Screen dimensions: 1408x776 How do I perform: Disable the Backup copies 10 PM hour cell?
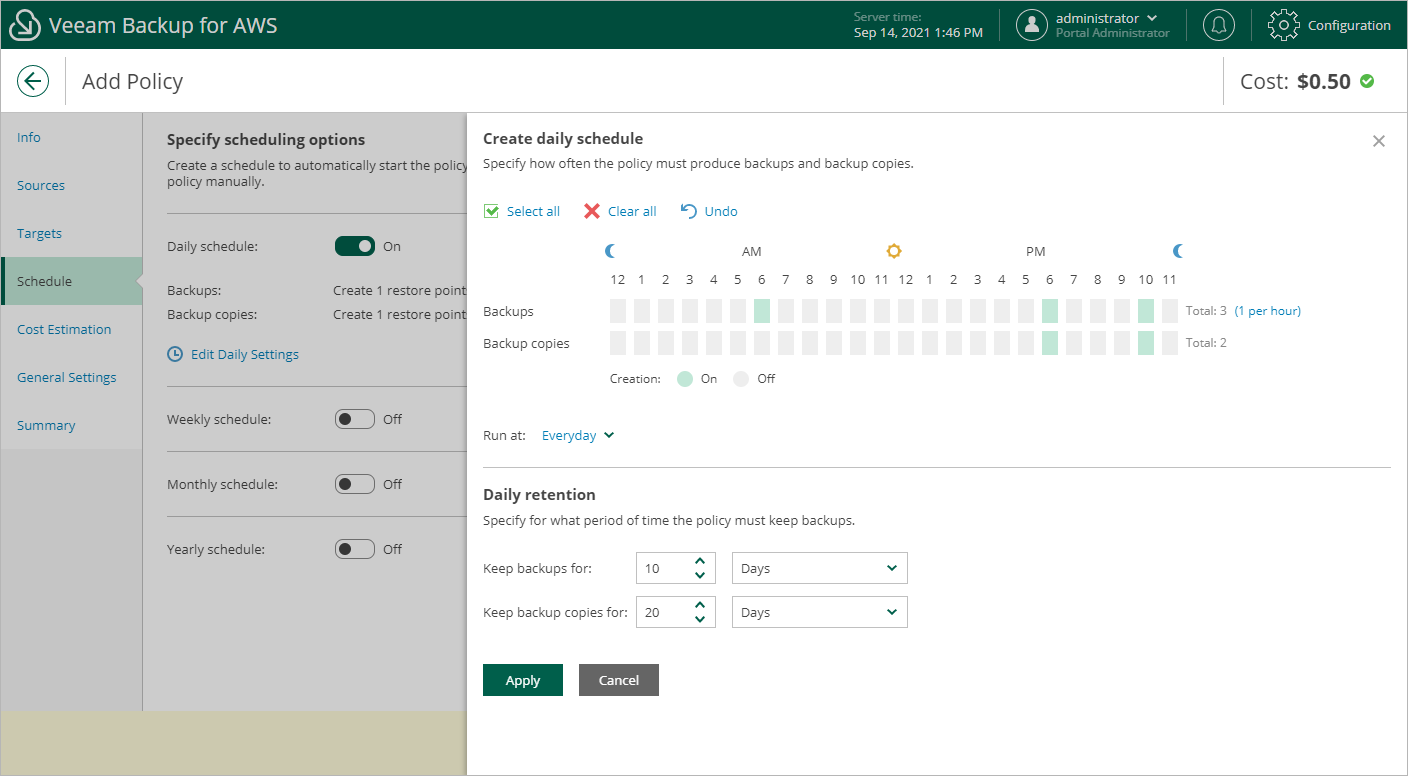(1146, 343)
